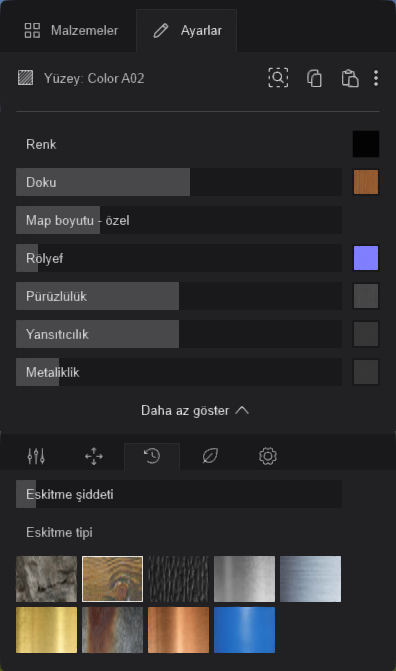Open the leaf foliage sub-tab
The image size is (396, 671).
click(210, 456)
